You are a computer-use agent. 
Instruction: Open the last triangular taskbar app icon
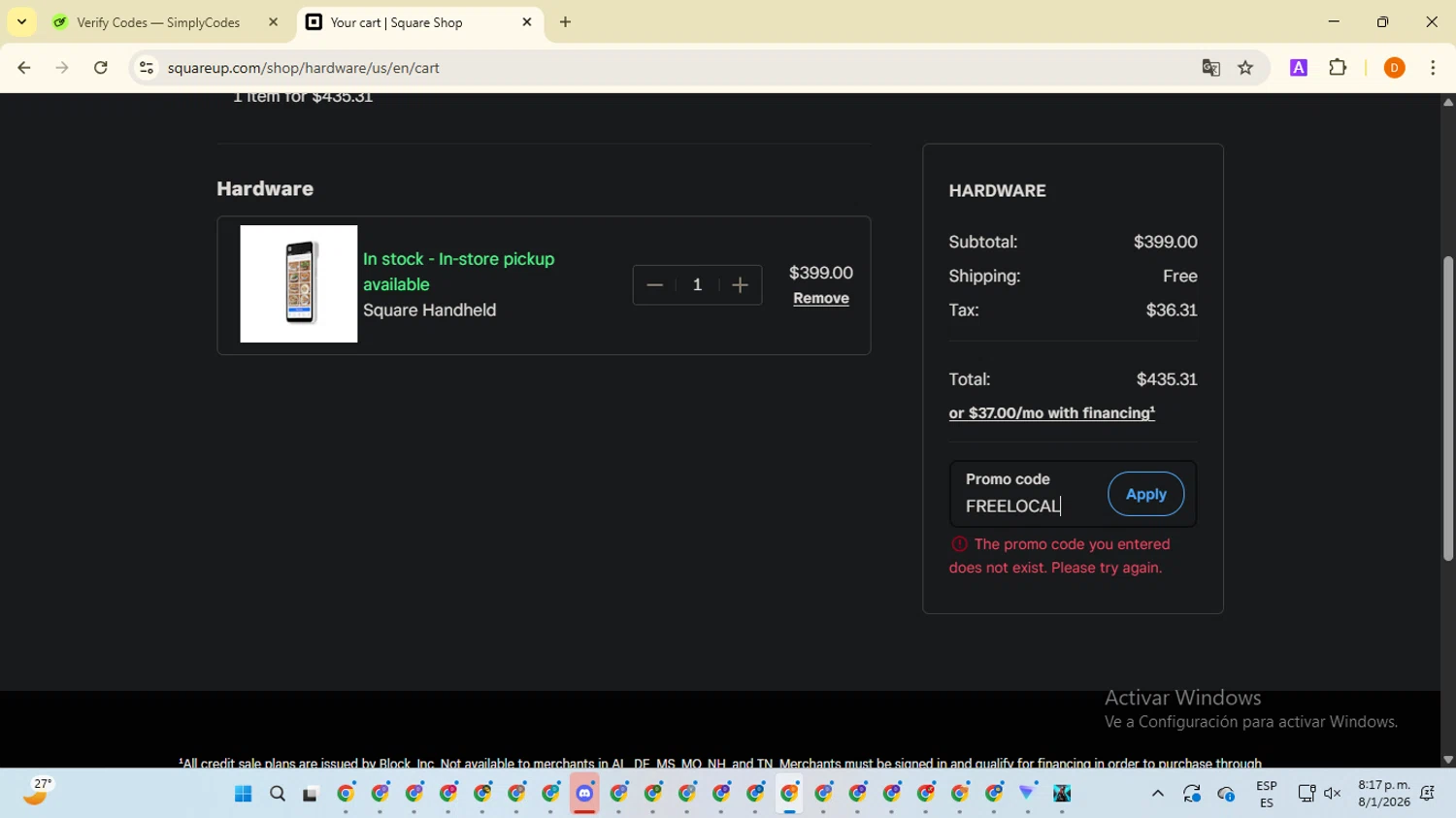click(1027, 794)
